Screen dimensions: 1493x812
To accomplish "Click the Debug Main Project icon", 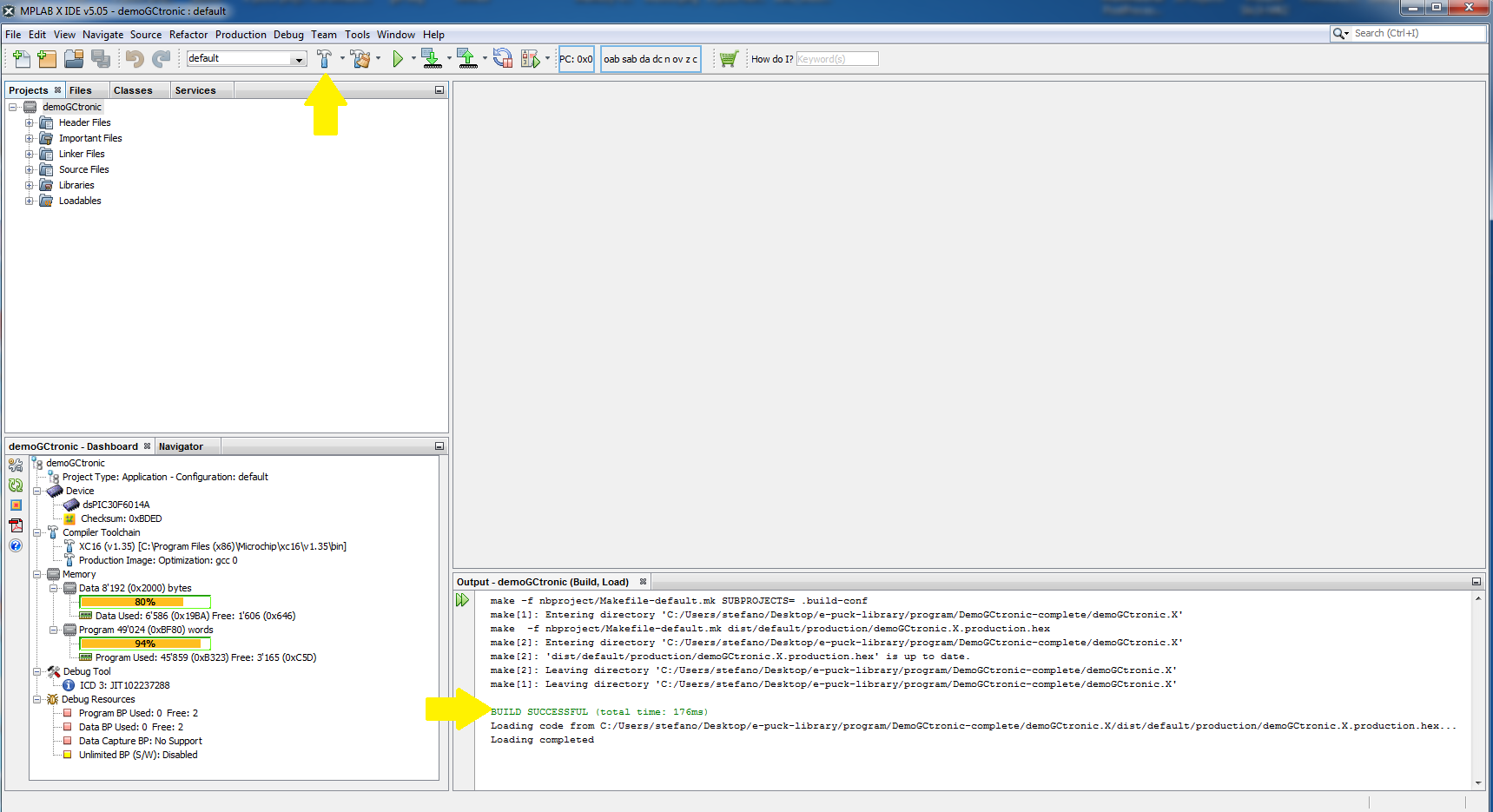I will coord(530,59).
